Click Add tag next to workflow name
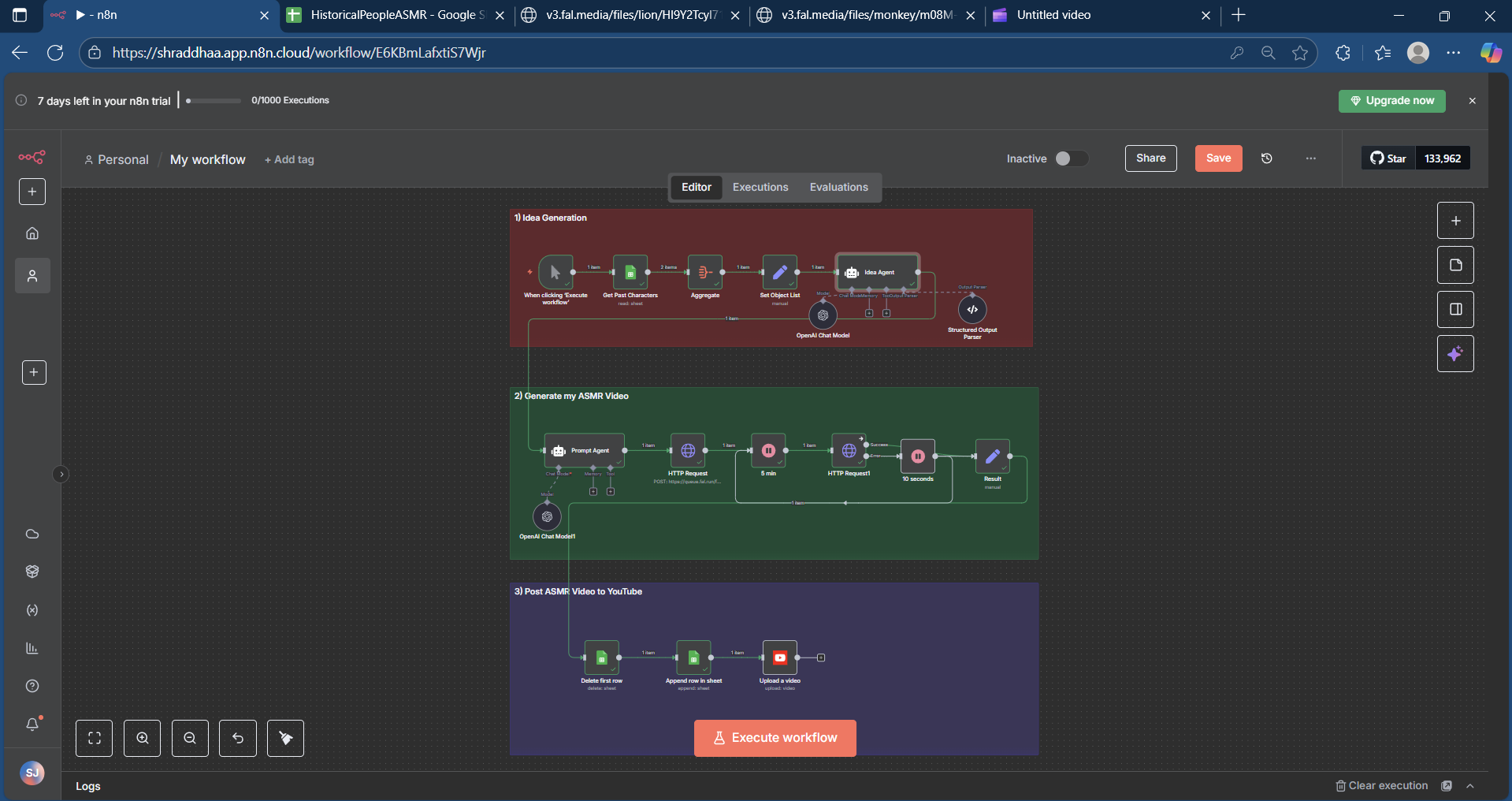This screenshot has width=1512, height=801. click(289, 159)
